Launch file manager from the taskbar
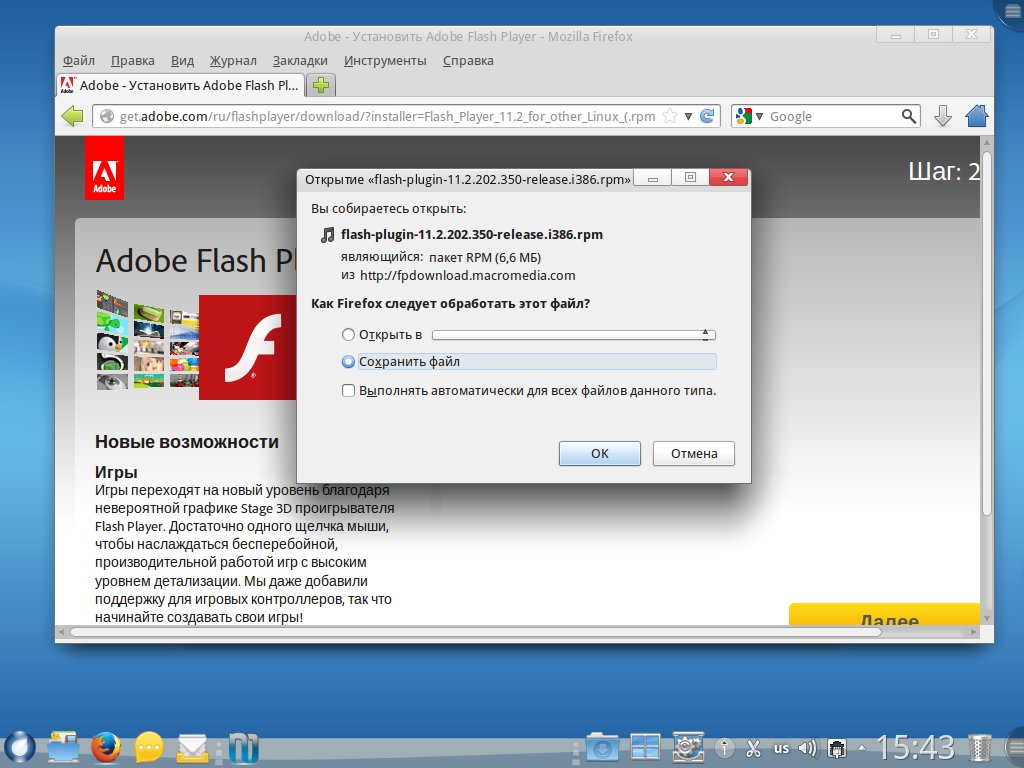 (63, 746)
